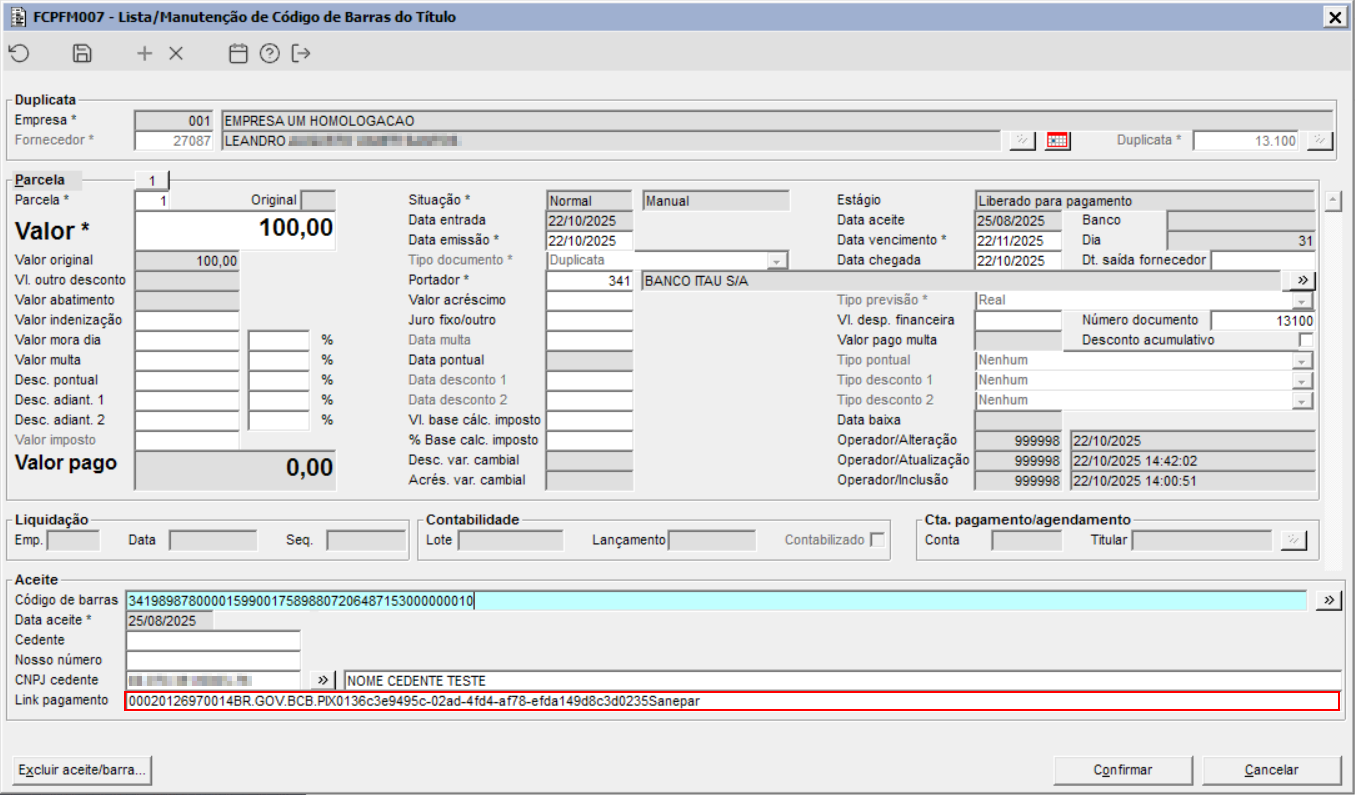Open the help question-mark toolbar icon

coord(269,54)
